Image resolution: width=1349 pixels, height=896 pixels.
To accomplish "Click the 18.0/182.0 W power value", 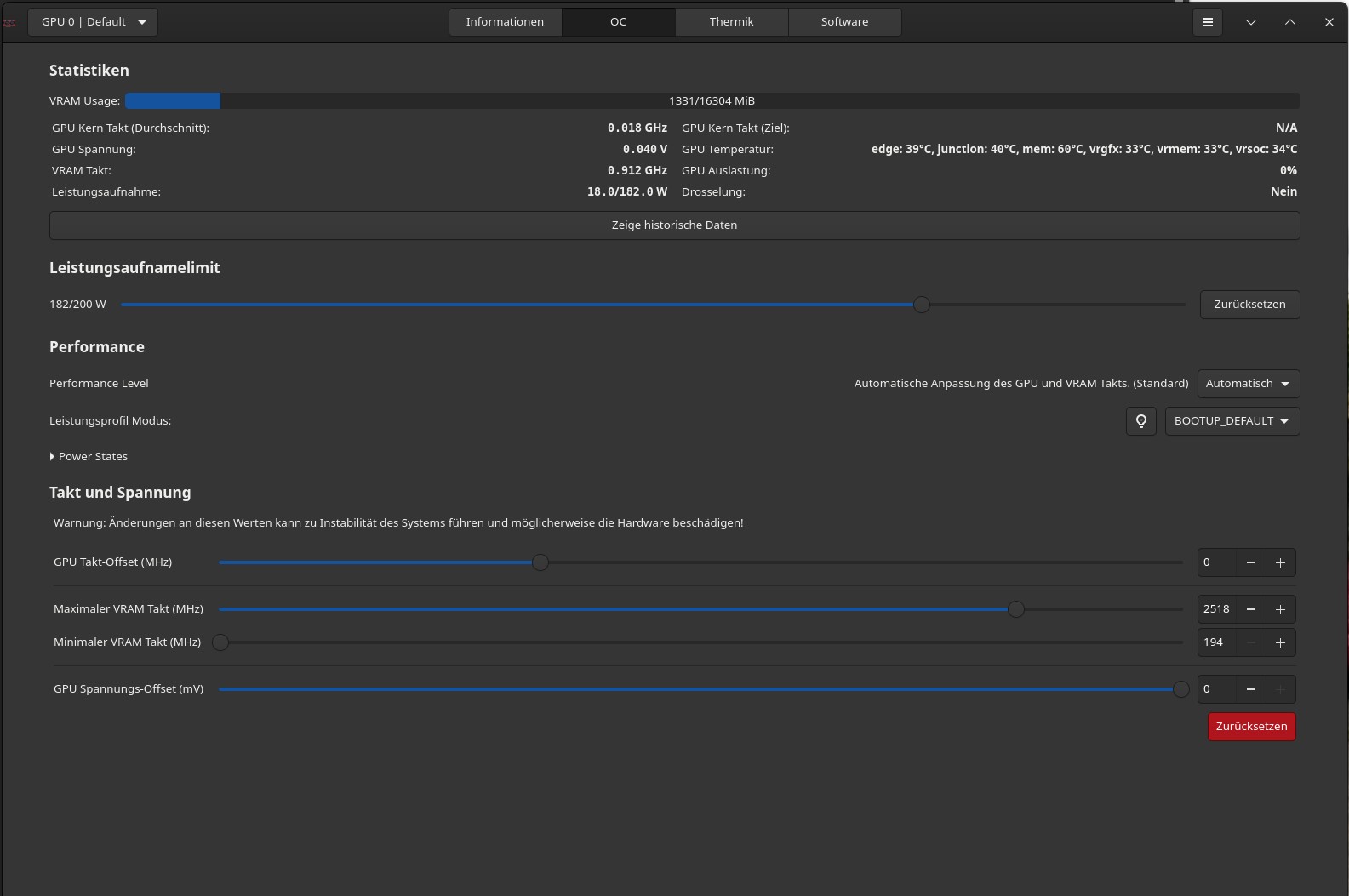I will (x=627, y=192).
